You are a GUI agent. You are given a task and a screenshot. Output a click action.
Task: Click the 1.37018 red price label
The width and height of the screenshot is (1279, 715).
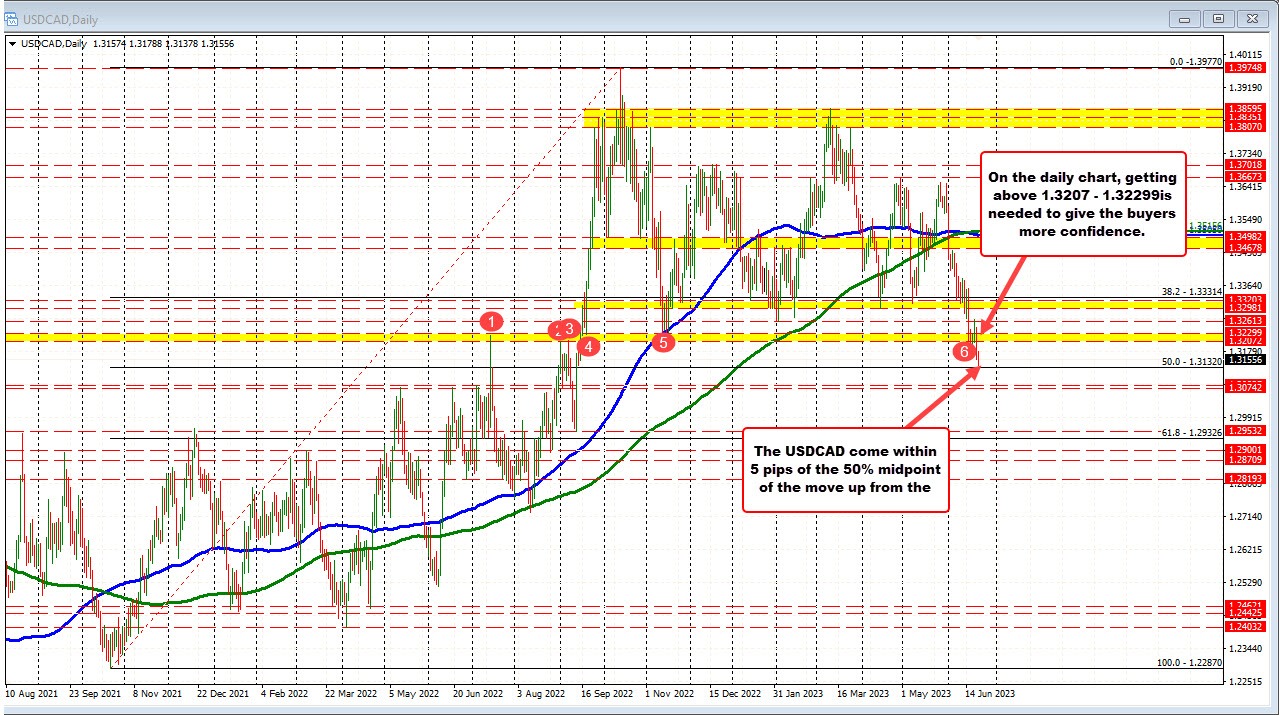pos(1248,164)
